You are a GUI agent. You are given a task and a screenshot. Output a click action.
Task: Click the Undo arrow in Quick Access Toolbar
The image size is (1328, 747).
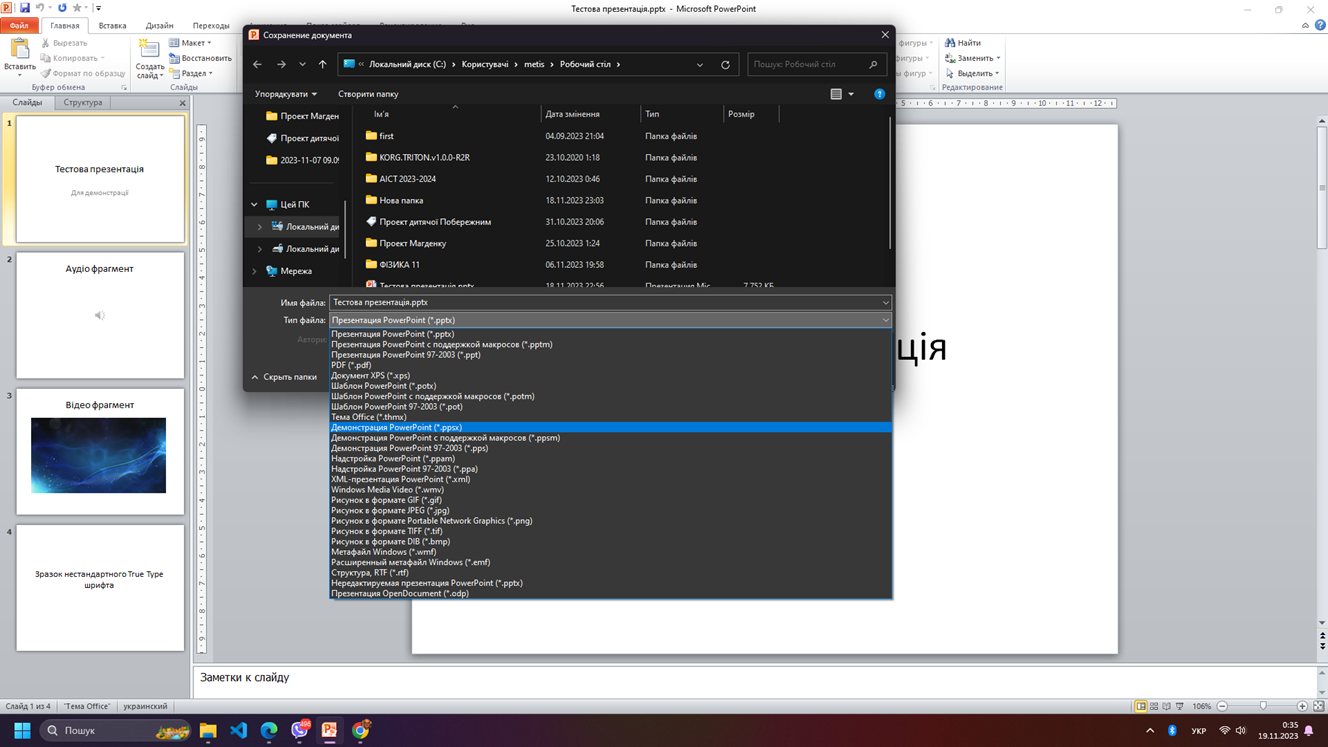click(x=40, y=8)
